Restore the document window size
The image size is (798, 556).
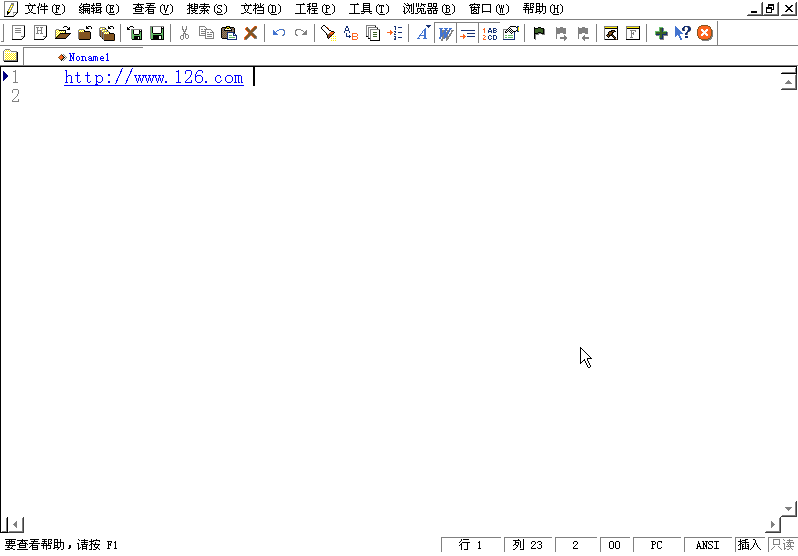point(770,9)
